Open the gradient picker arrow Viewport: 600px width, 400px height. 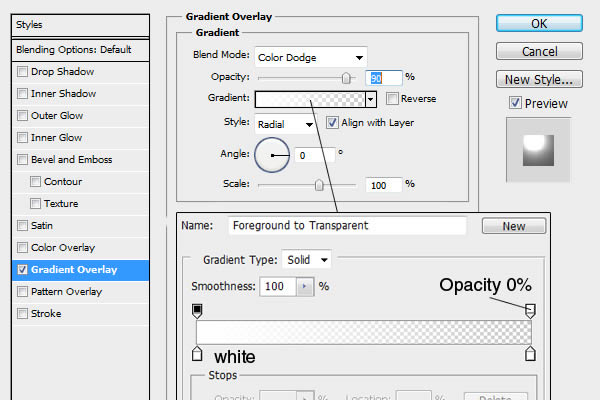tap(370, 99)
